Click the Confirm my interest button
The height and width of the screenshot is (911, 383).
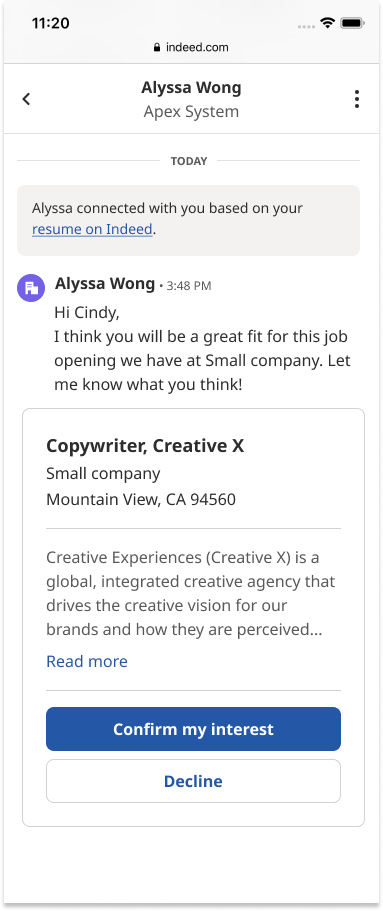click(194, 729)
